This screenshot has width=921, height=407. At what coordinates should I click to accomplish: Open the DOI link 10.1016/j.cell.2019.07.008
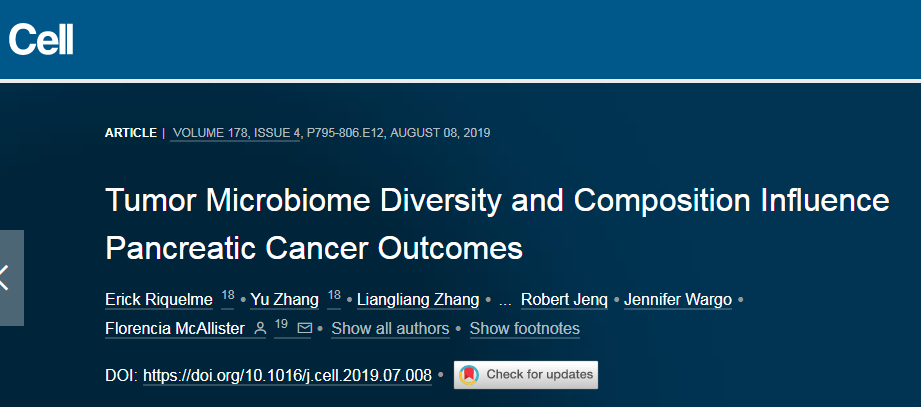(x=287, y=375)
